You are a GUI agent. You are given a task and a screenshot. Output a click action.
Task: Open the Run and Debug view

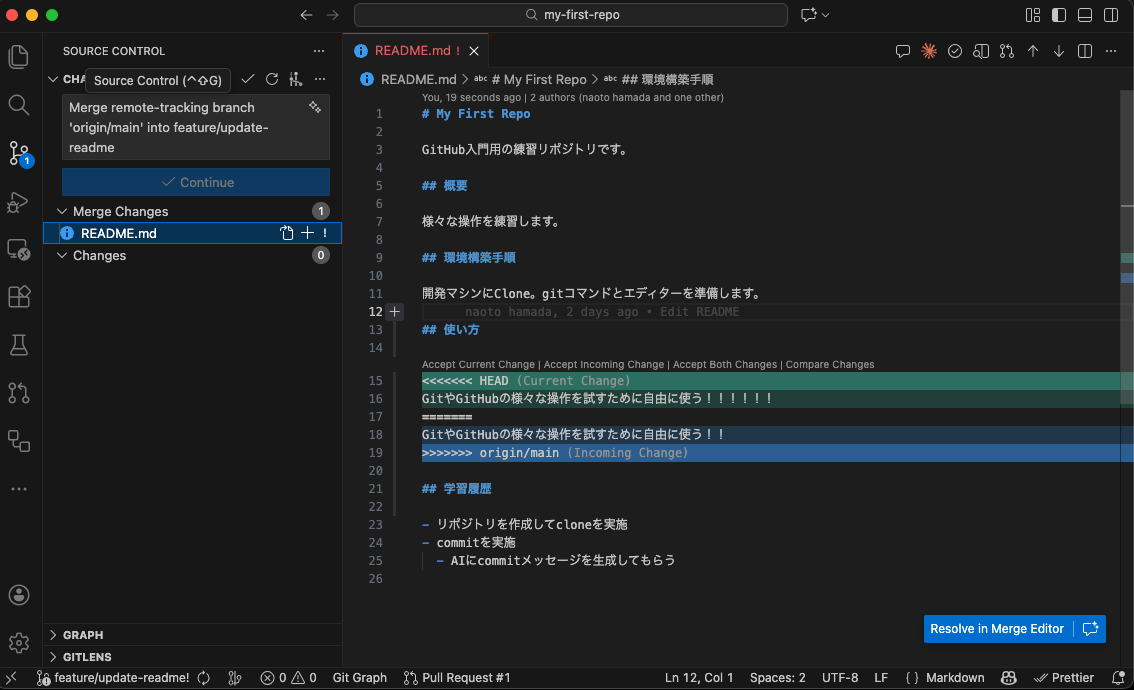(18, 203)
